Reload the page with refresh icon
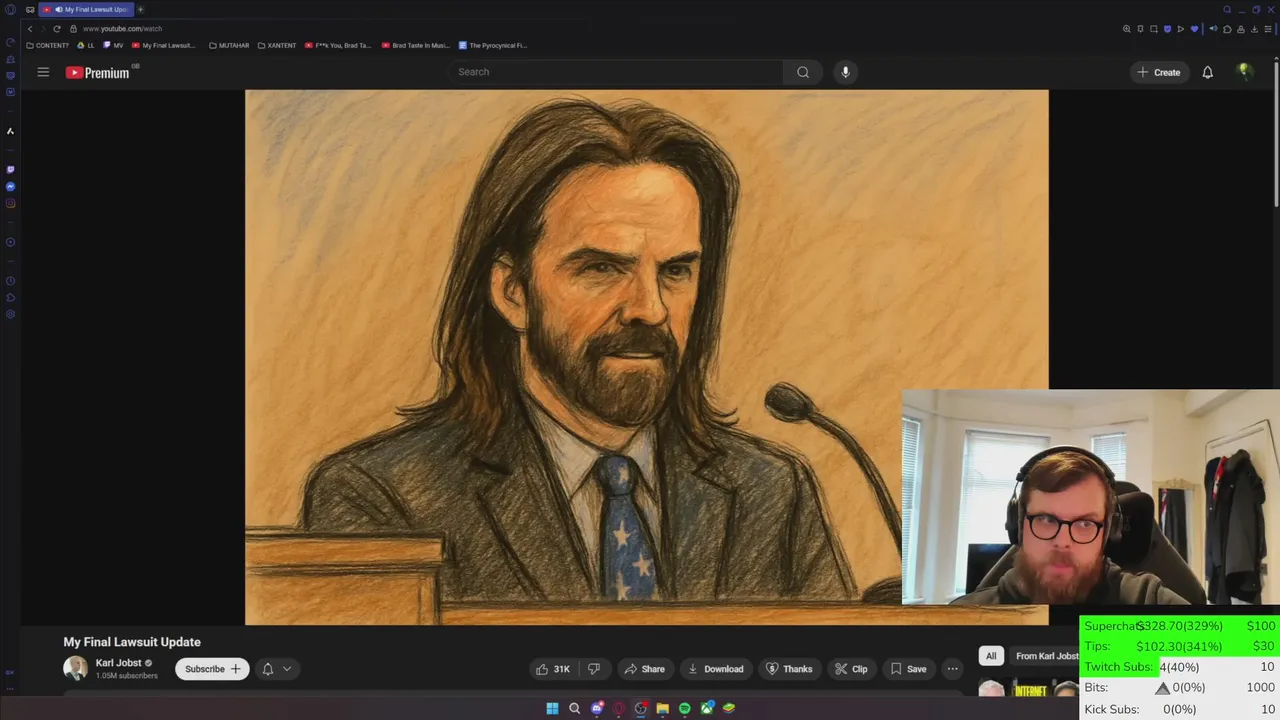 57,29
